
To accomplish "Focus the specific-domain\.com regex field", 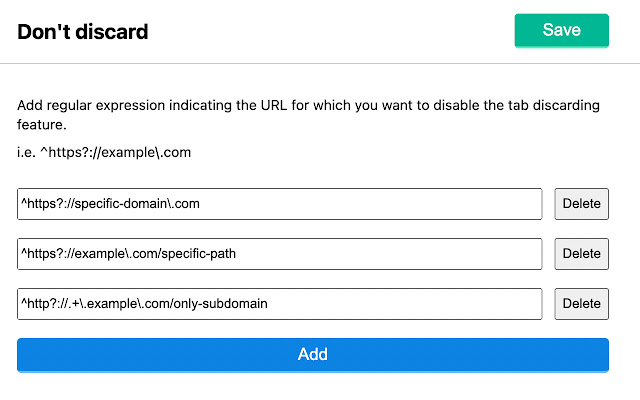I will coord(279,204).
